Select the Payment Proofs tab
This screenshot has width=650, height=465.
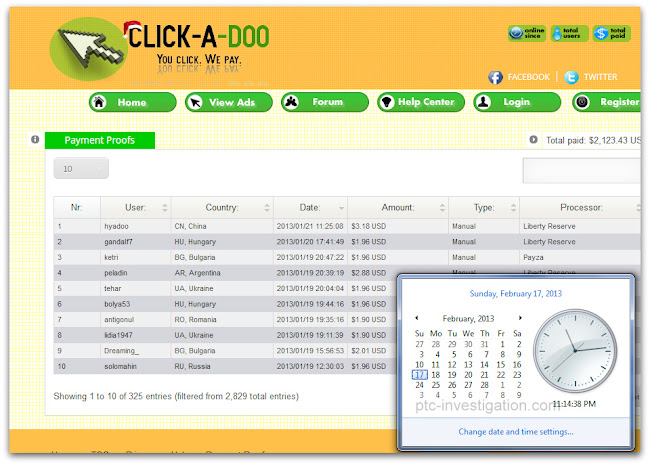pyautogui.click(x=100, y=140)
